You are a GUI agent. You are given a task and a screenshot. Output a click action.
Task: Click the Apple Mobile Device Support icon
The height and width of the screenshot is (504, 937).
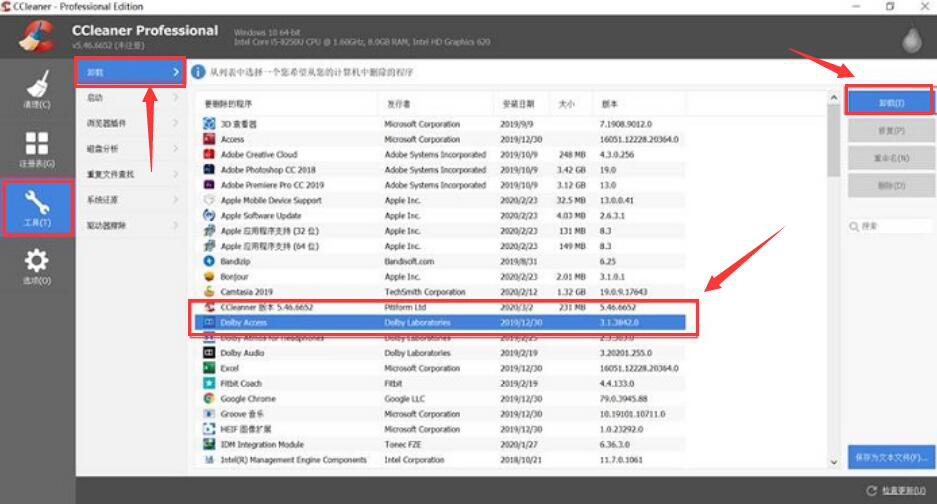point(209,200)
